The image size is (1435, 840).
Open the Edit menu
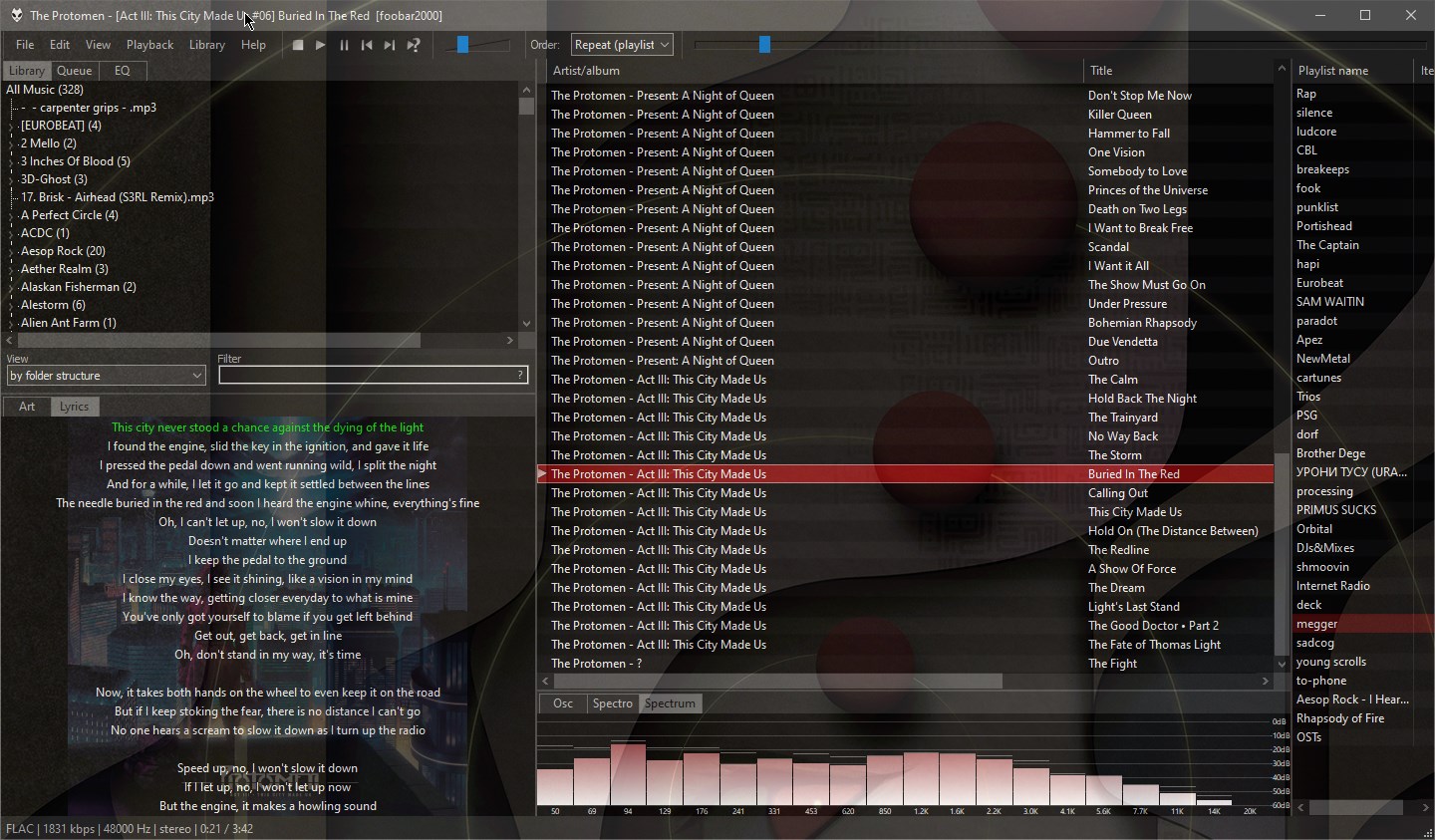(60, 45)
